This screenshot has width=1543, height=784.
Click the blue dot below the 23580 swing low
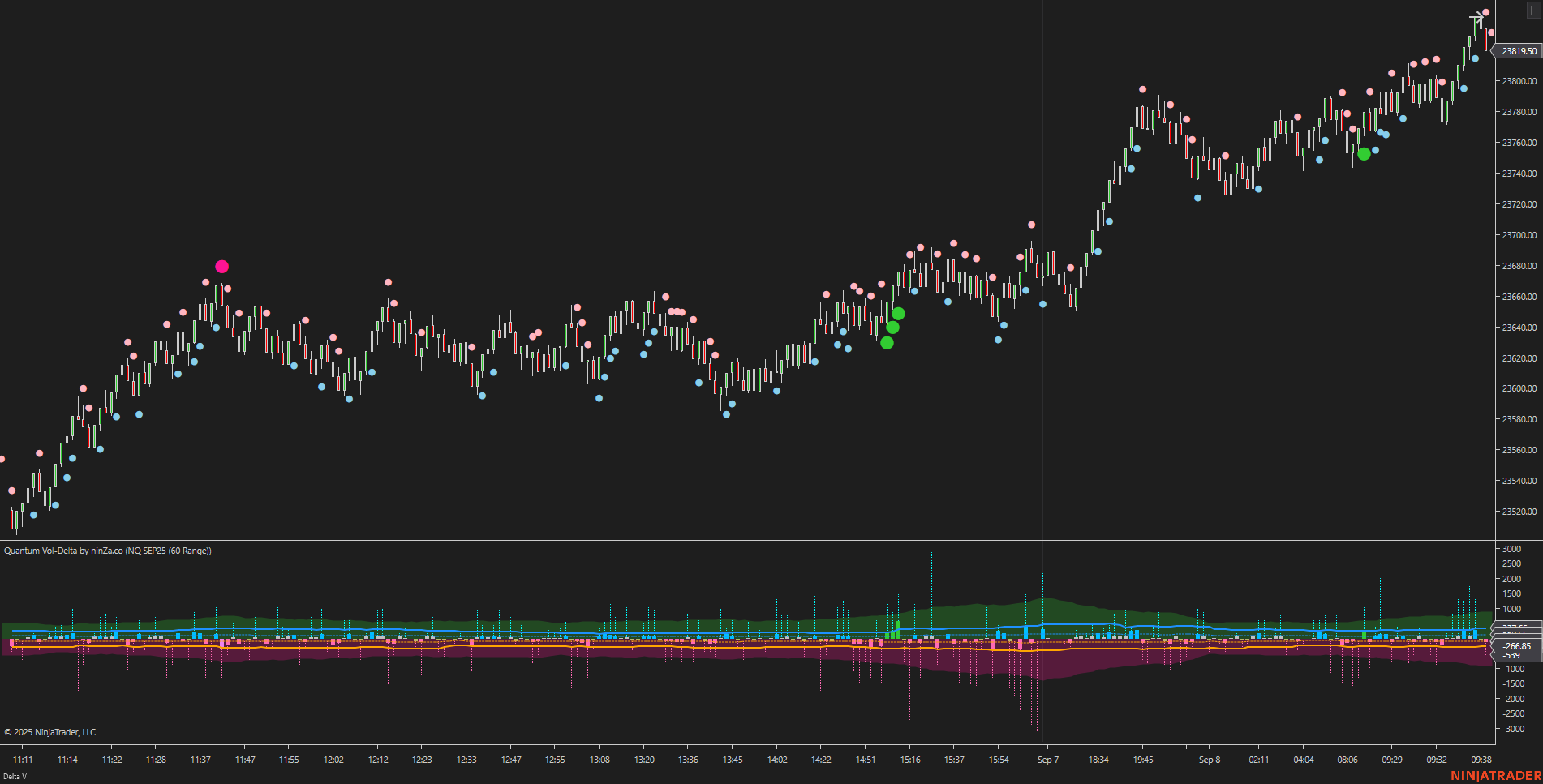pos(724,416)
